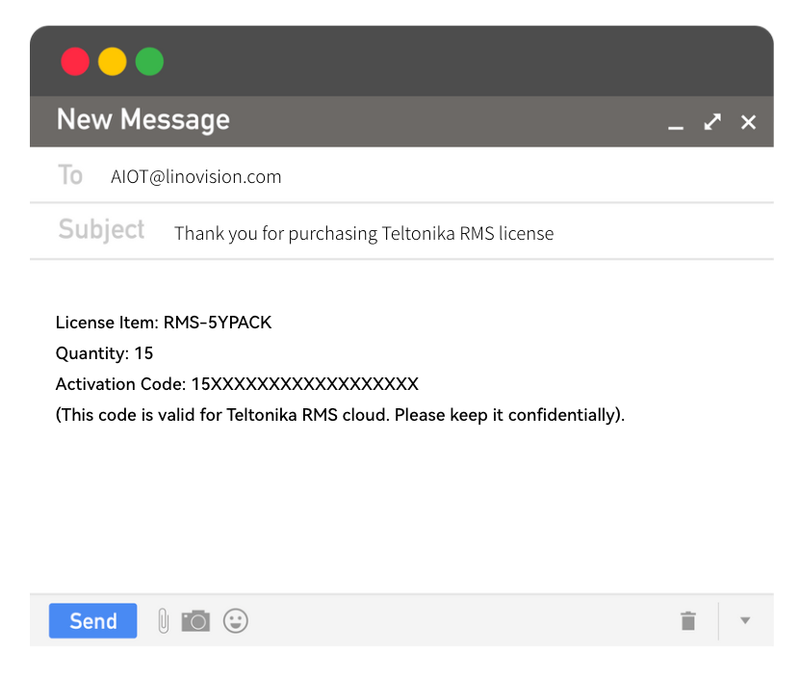Viewport: 800px width, 674px height.
Task: Insert a photo using the camera icon
Action: click(196, 621)
